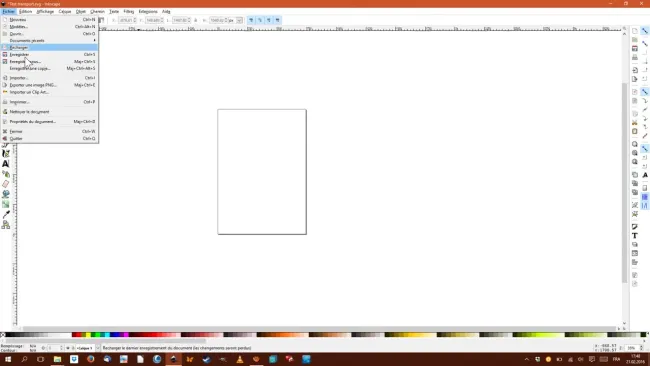The image size is (650, 366).
Task: Open Propriétés du document...
Action: tap(49, 122)
